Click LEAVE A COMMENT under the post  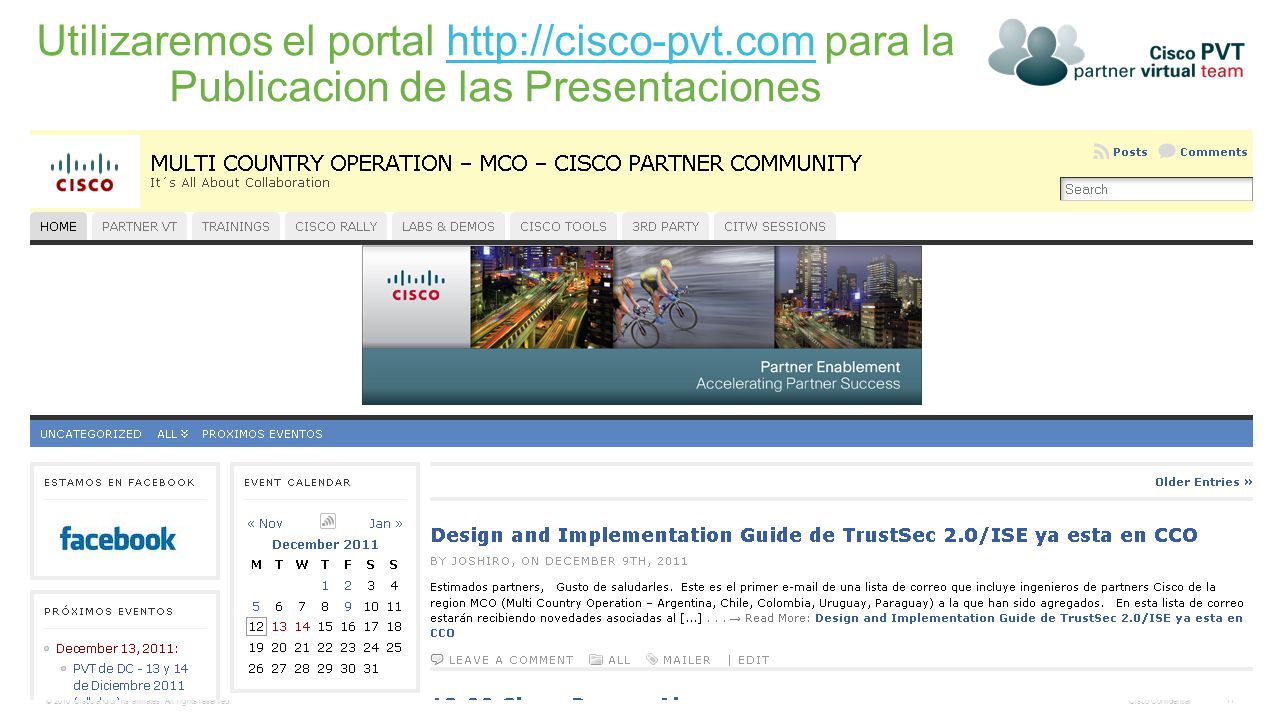511,660
